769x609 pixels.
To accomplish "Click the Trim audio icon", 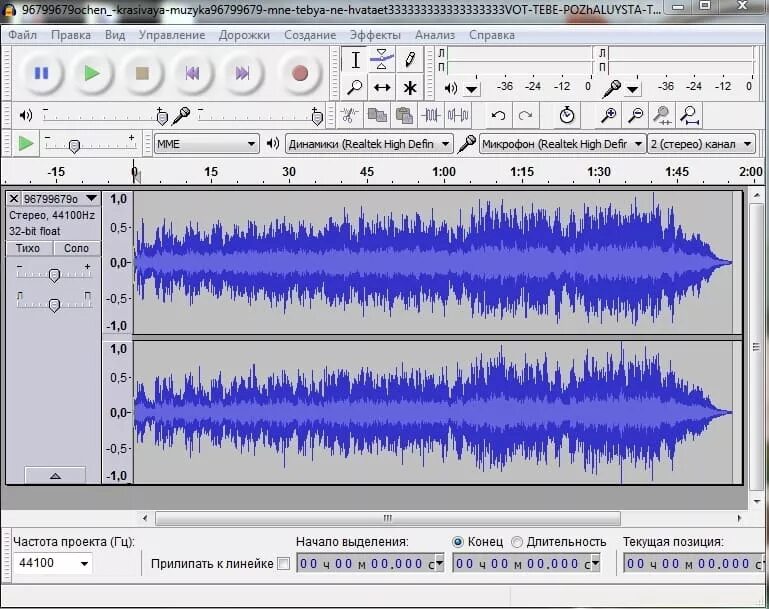I will click(431, 115).
